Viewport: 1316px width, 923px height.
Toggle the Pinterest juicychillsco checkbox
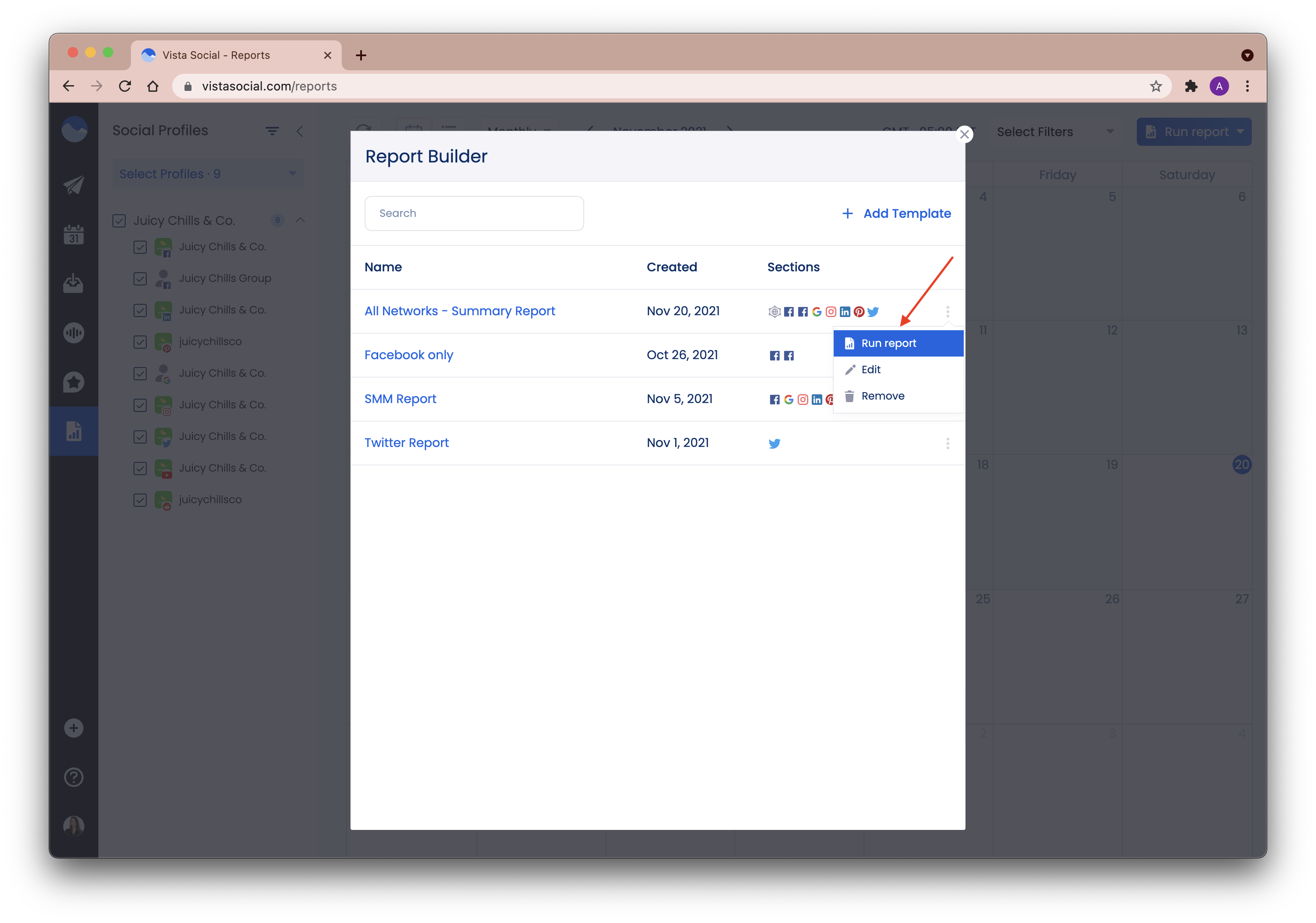(x=140, y=342)
